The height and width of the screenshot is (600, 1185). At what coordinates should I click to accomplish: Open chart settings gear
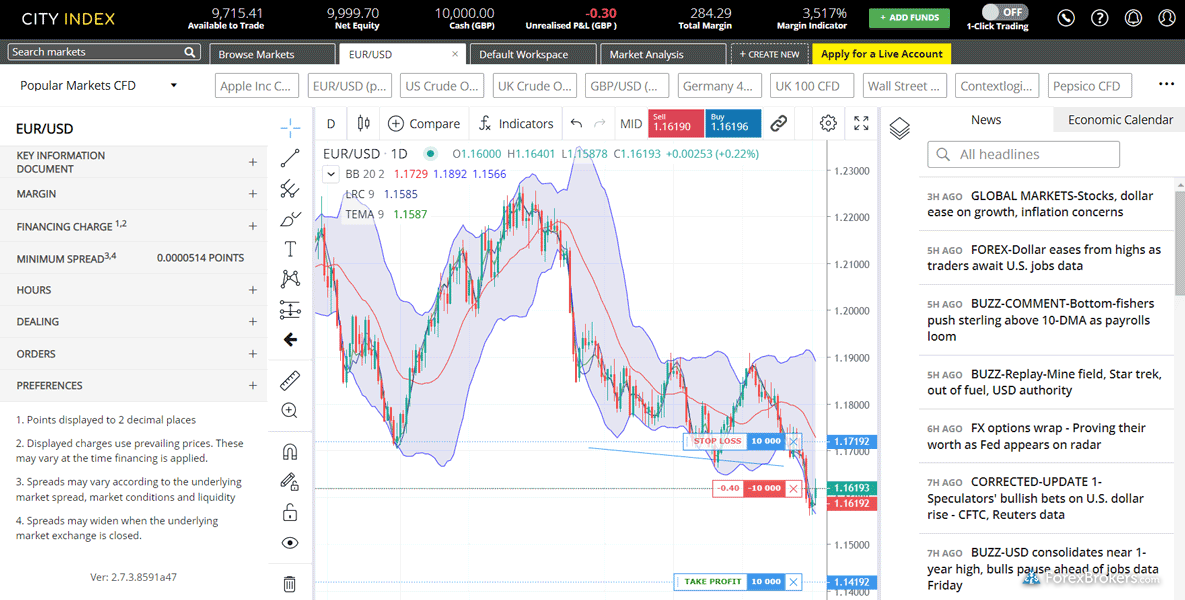828,123
